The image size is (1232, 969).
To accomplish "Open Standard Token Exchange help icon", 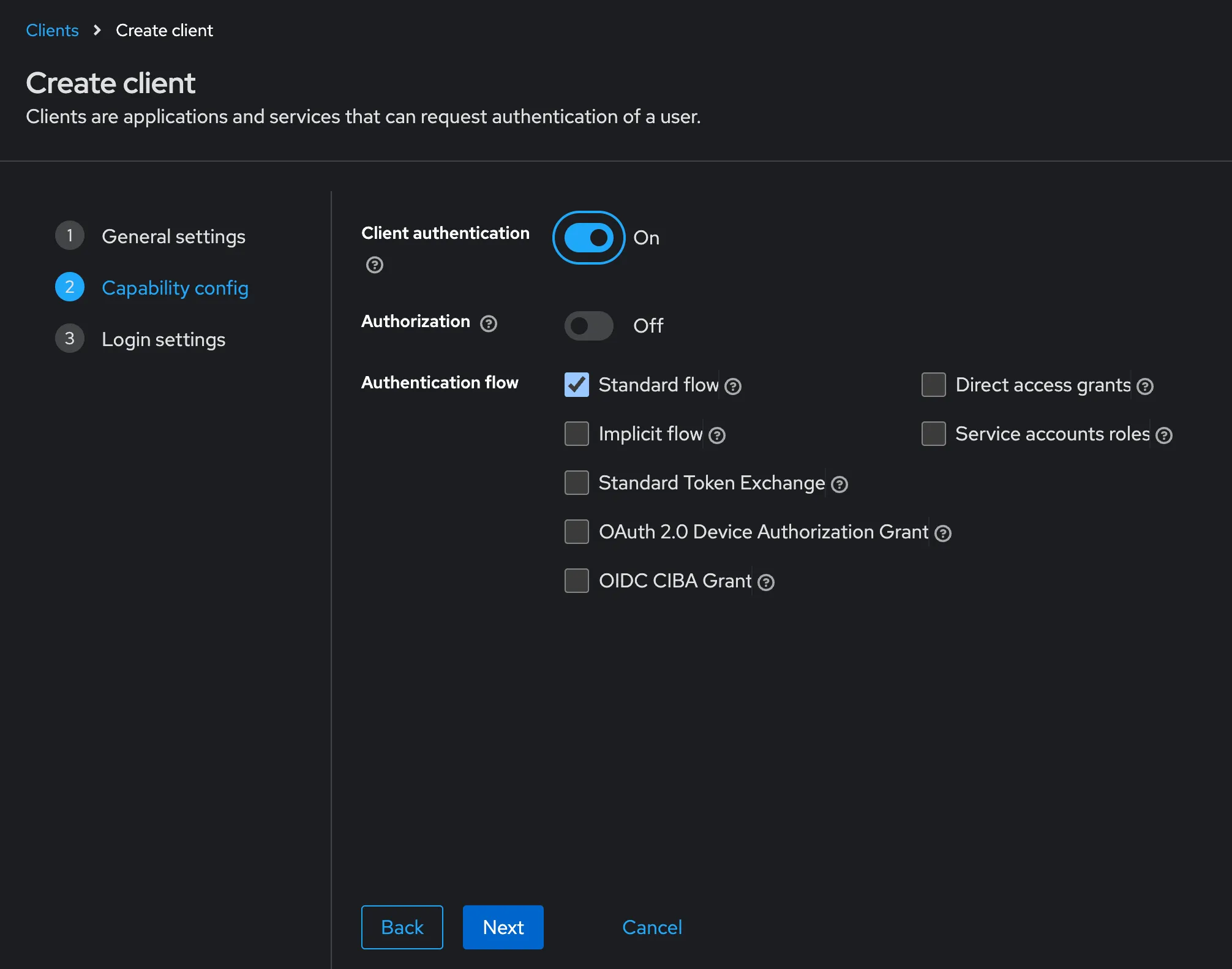I will (839, 484).
